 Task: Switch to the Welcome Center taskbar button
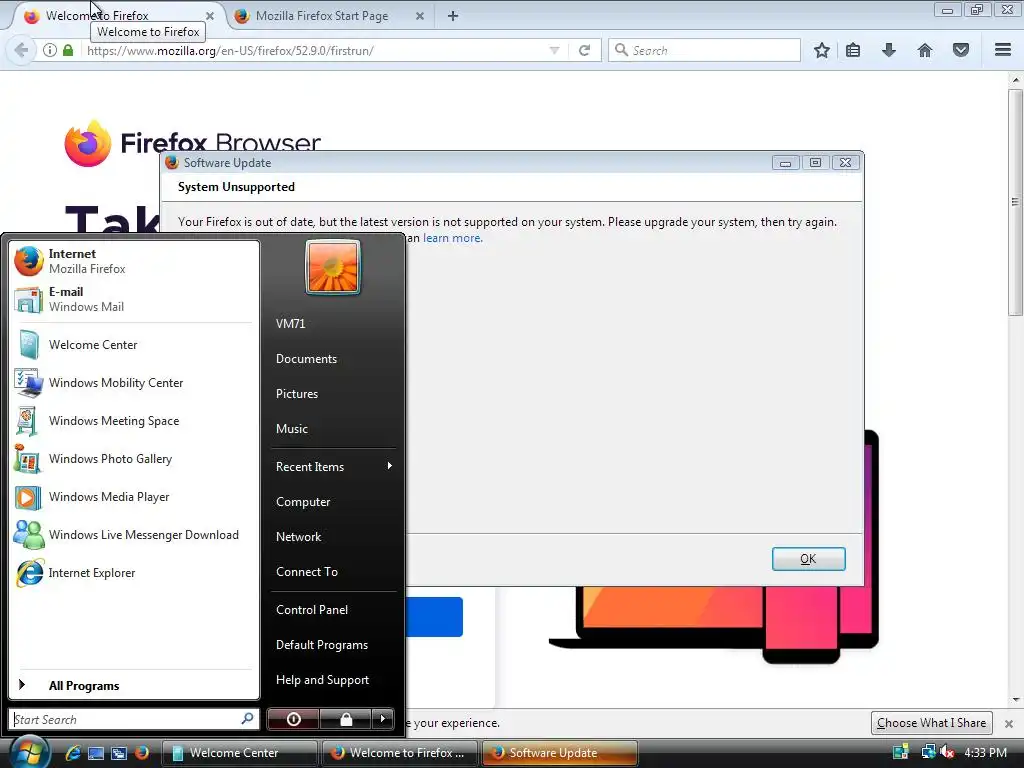point(239,753)
